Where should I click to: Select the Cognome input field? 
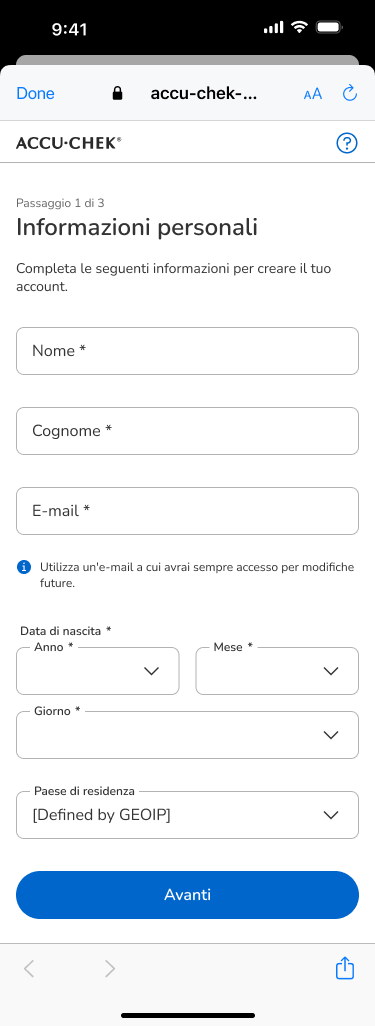coord(187,431)
